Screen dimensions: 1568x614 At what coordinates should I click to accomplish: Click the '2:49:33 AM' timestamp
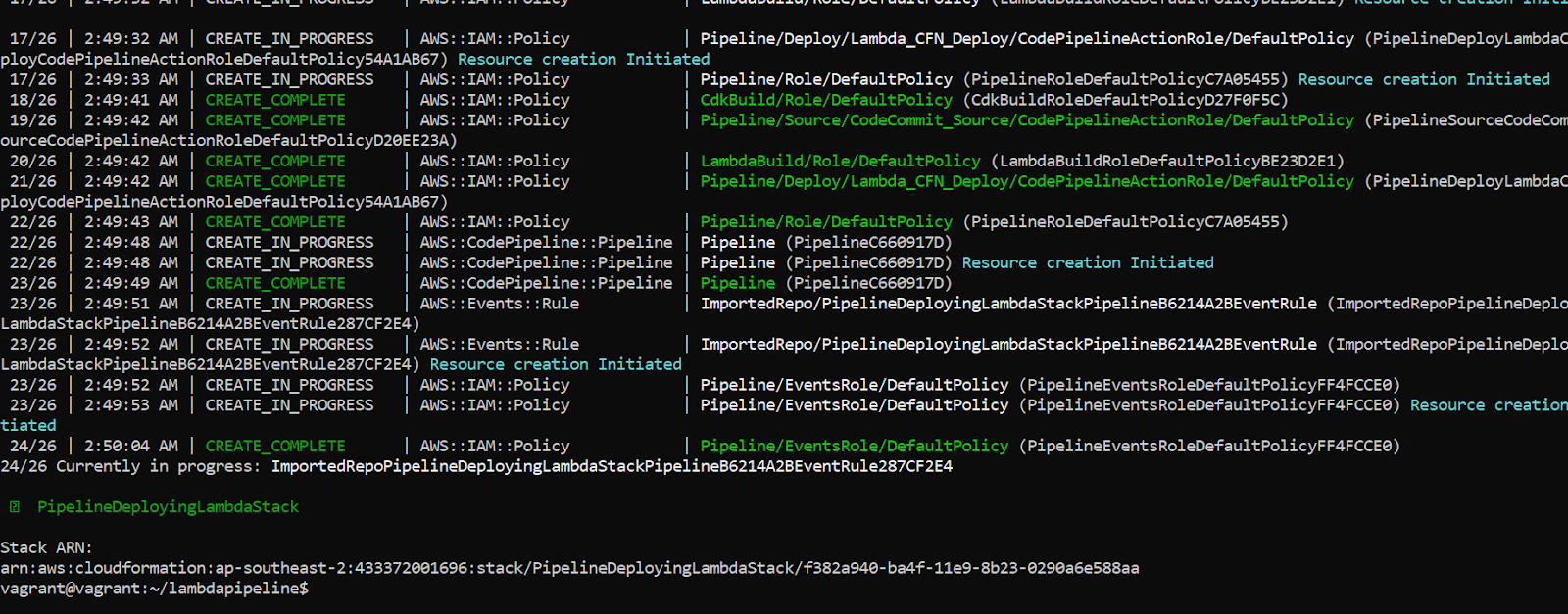[x=130, y=79]
